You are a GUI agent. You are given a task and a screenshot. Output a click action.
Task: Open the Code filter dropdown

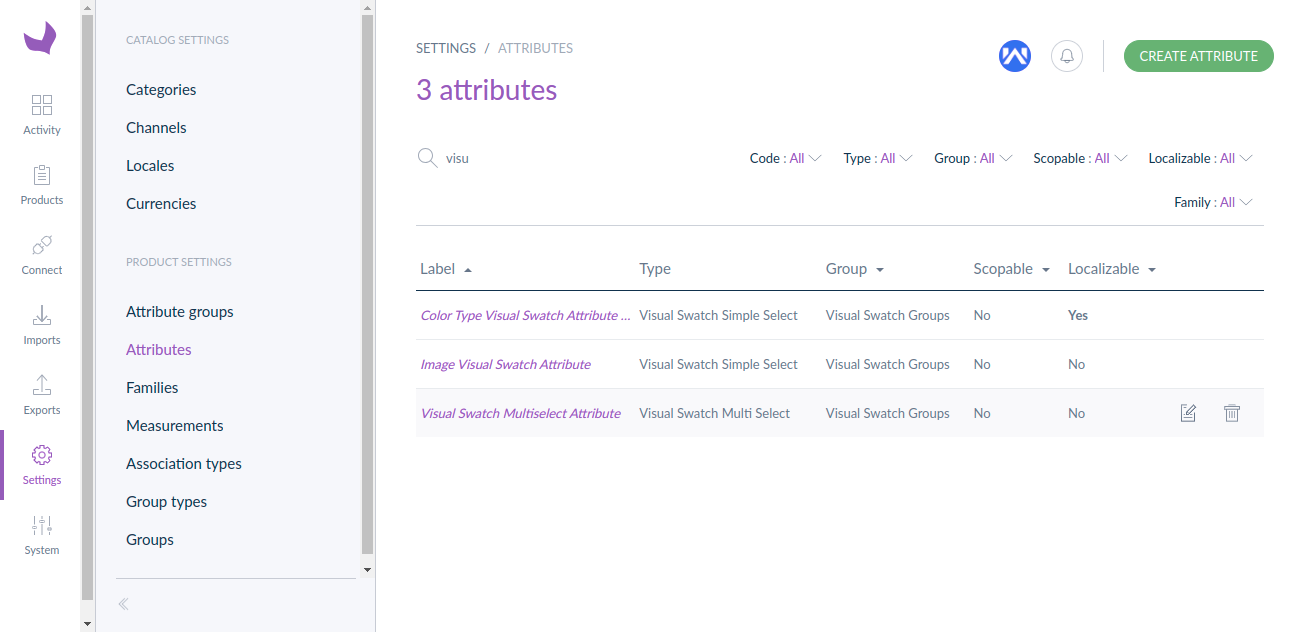point(786,158)
